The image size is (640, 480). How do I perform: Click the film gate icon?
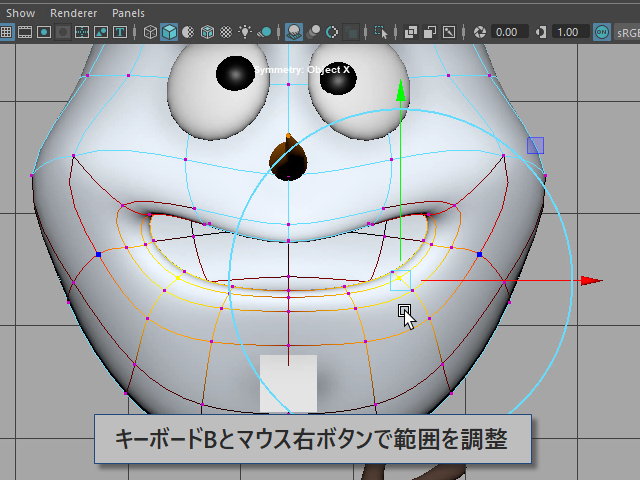(x=26, y=32)
